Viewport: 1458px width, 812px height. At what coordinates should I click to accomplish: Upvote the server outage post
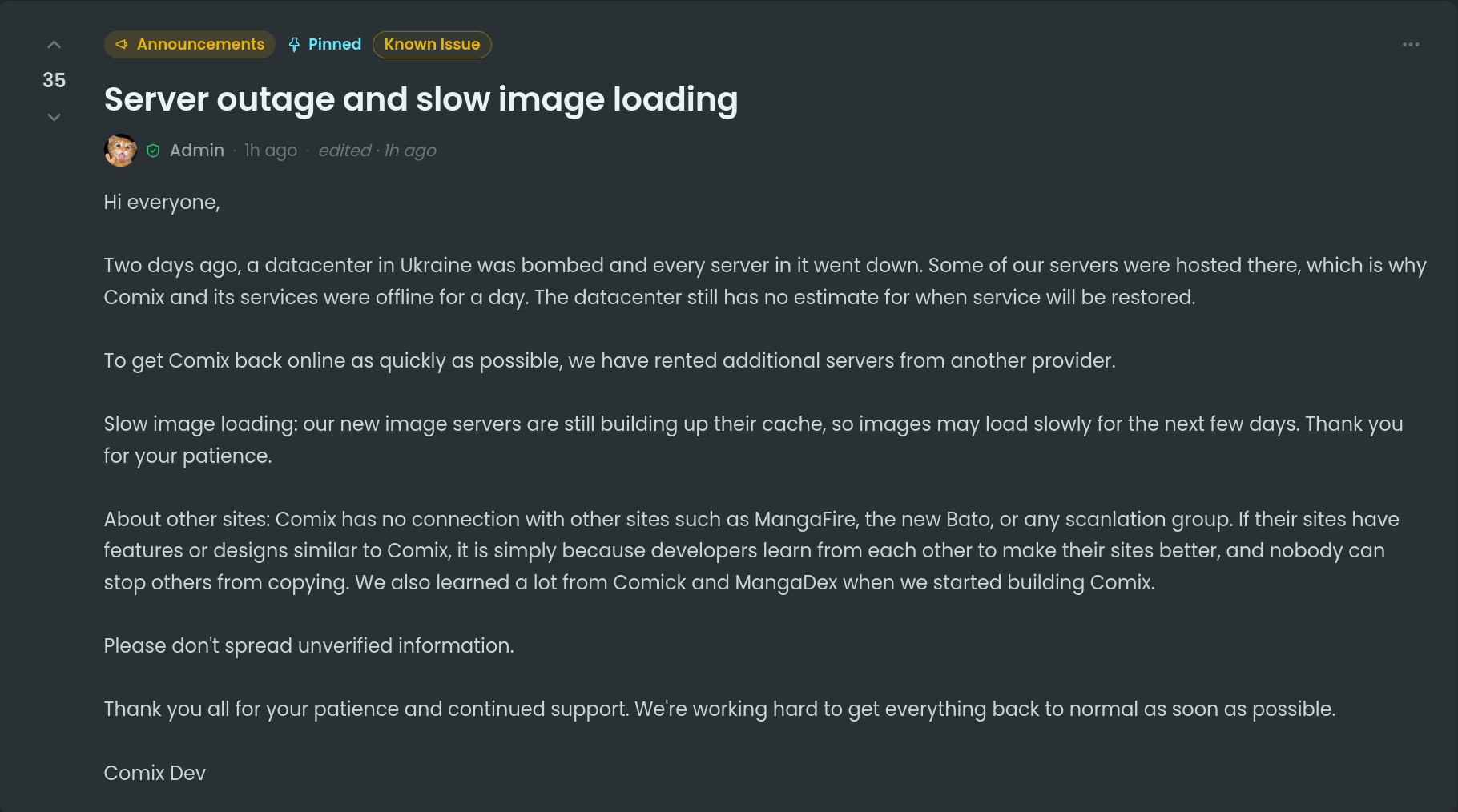click(54, 45)
